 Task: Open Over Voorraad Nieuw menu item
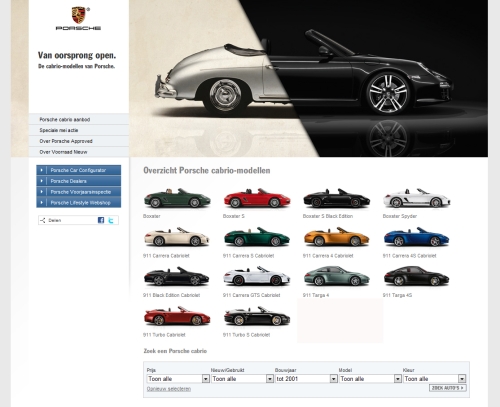[79, 152]
